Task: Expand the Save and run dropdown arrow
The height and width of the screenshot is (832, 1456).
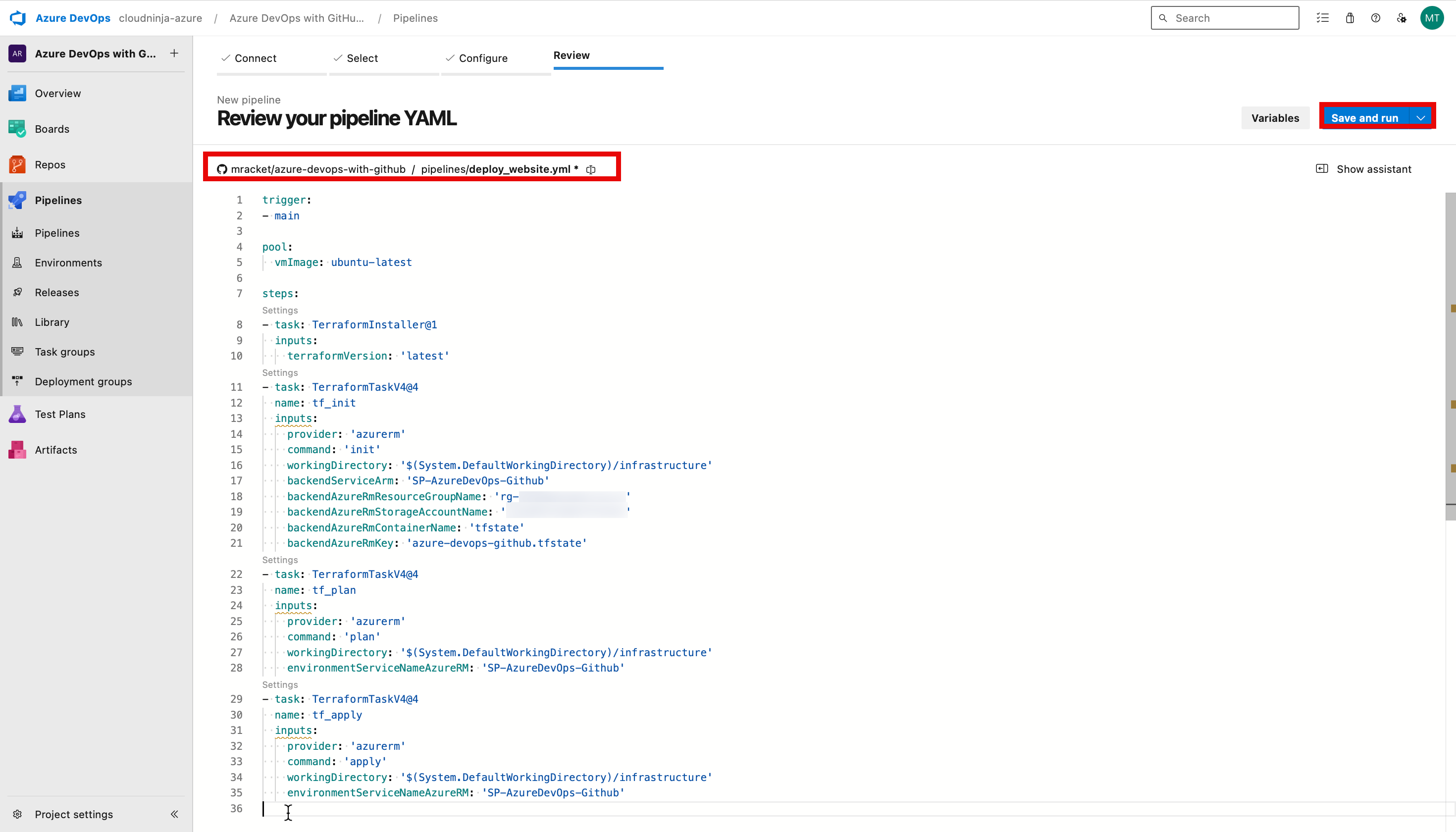Action: (x=1420, y=118)
